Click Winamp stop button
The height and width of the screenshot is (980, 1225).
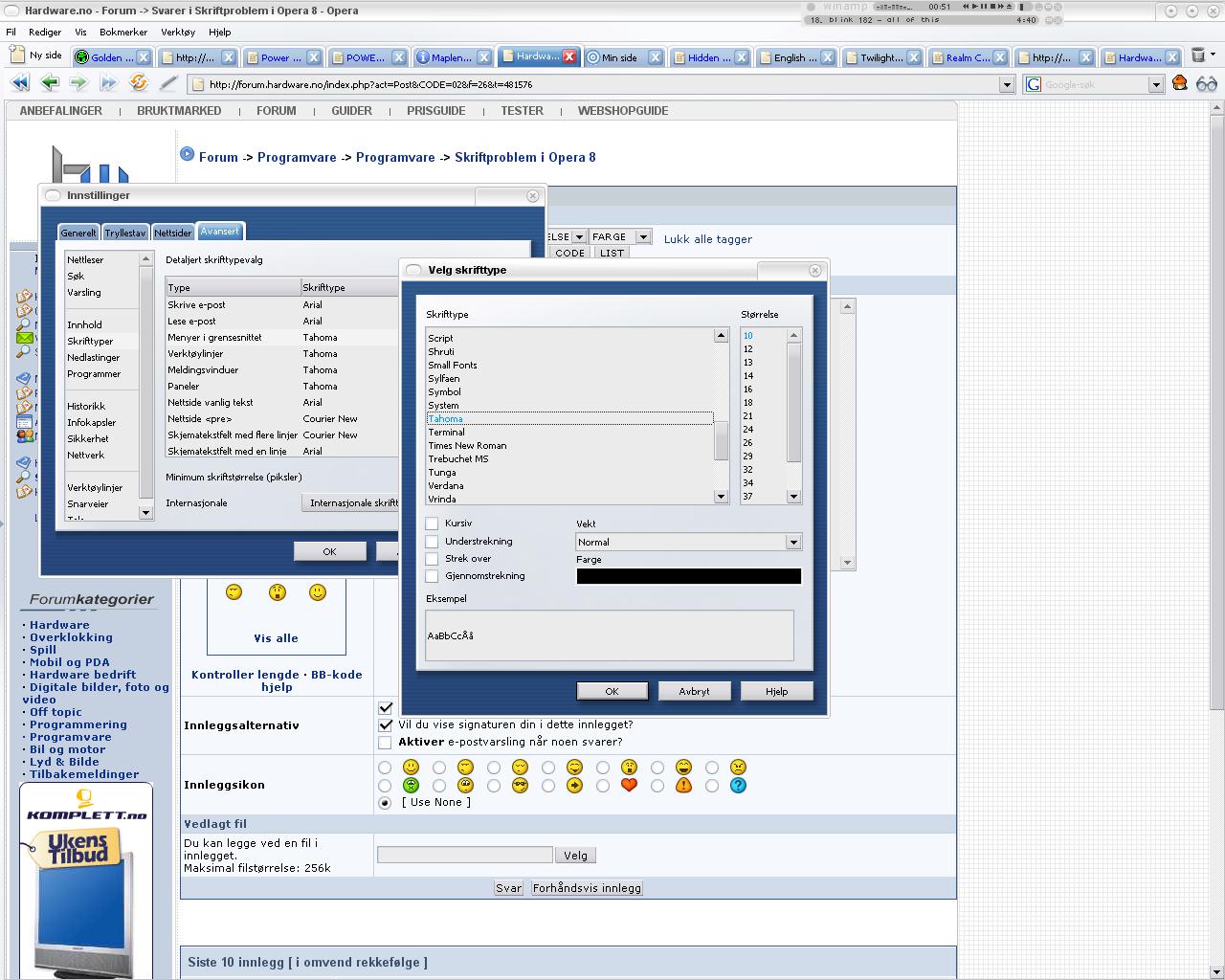pos(992,6)
